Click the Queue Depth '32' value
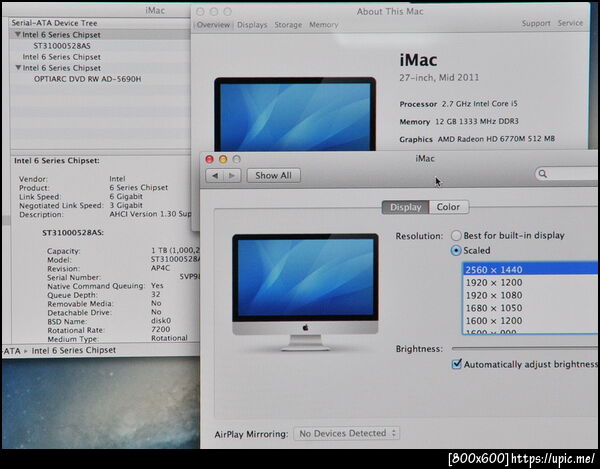600x469 pixels. coord(156,295)
